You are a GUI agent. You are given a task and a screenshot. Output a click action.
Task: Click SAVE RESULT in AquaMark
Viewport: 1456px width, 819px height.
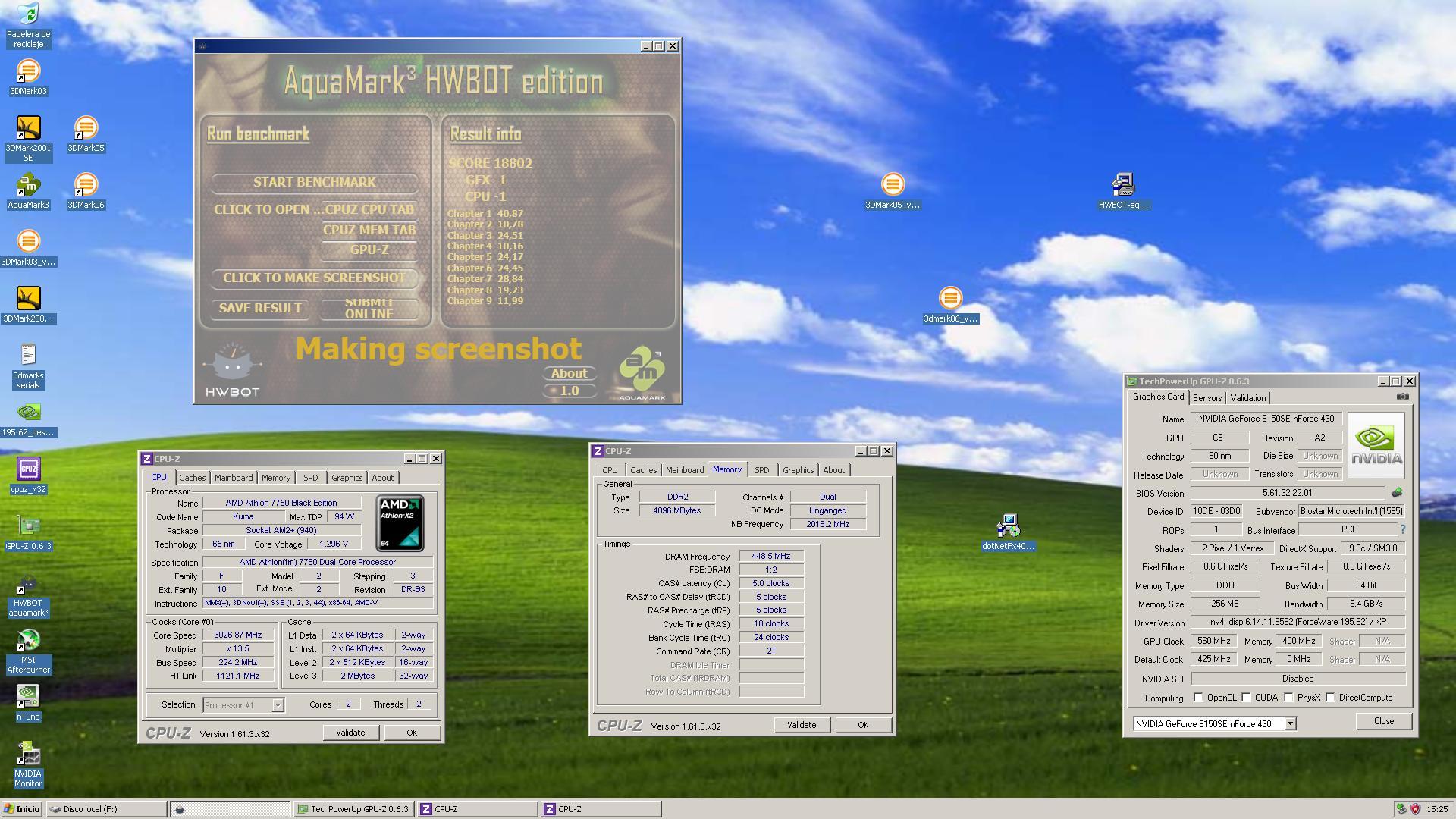click(x=260, y=308)
